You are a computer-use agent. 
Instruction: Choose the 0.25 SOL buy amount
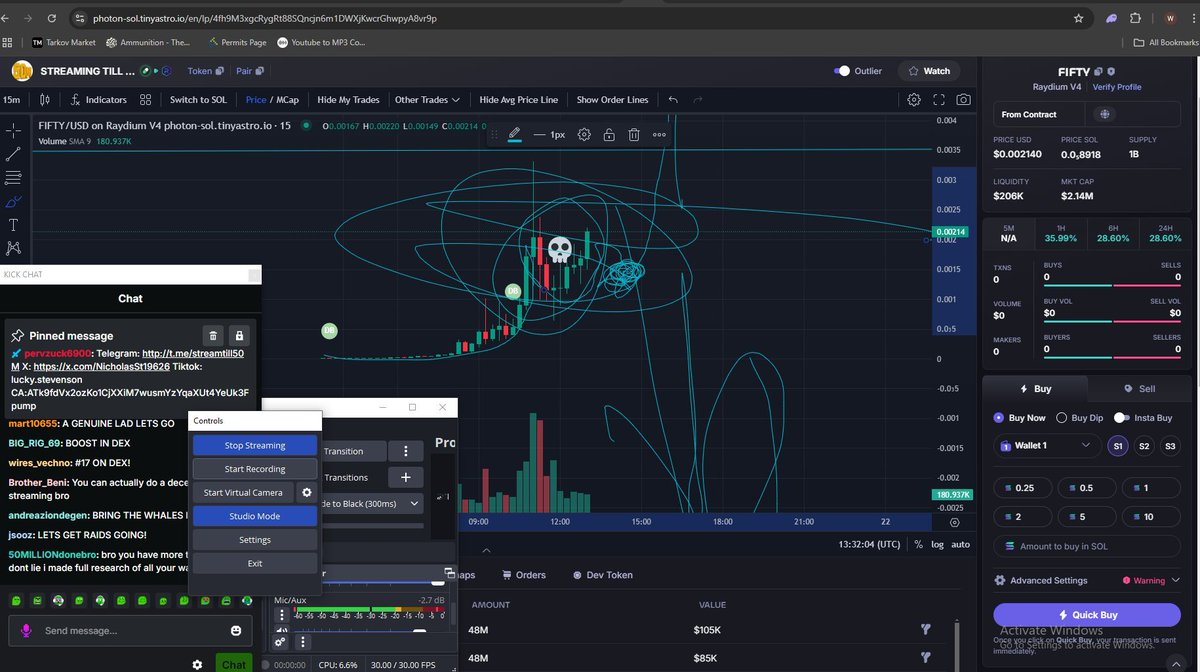1024,488
